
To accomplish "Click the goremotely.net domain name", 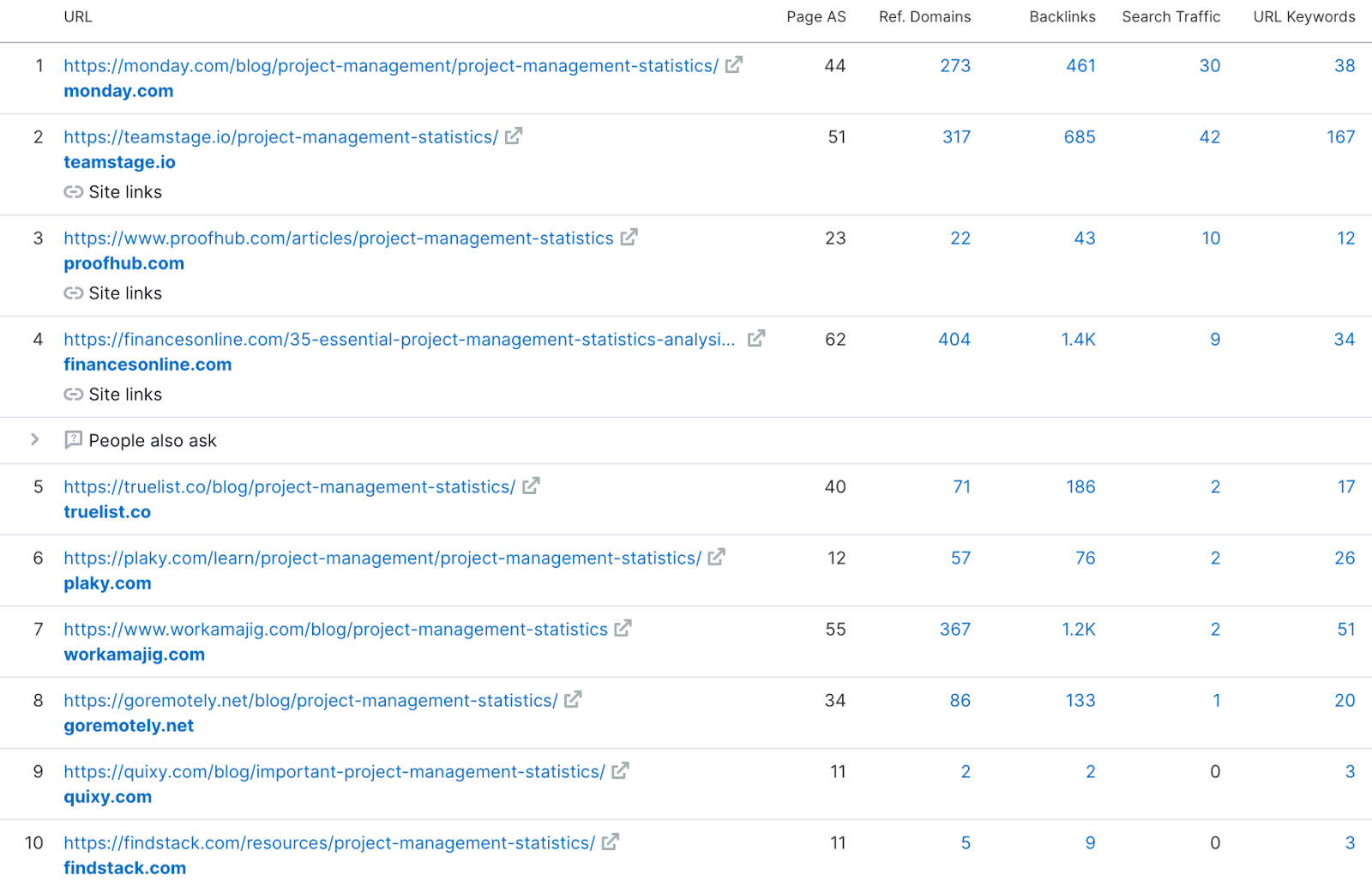I will pyautogui.click(x=129, y=726).
